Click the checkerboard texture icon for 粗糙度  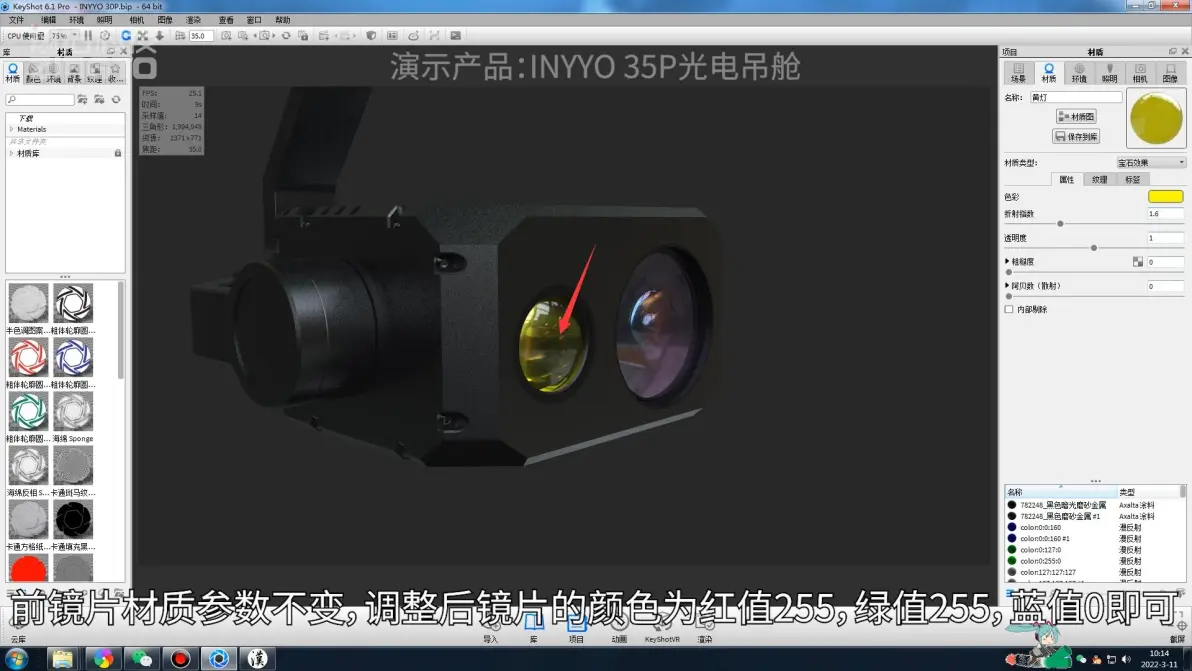[x=1138, y=262]
